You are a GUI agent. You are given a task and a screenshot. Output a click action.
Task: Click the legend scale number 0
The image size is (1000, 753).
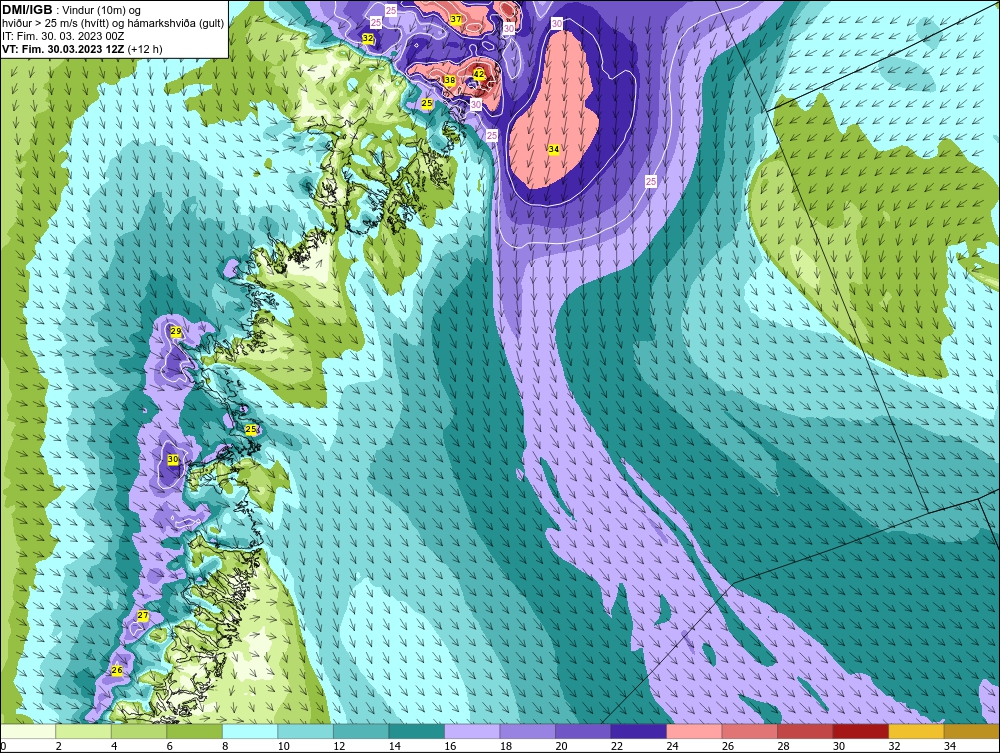(3, 746)
